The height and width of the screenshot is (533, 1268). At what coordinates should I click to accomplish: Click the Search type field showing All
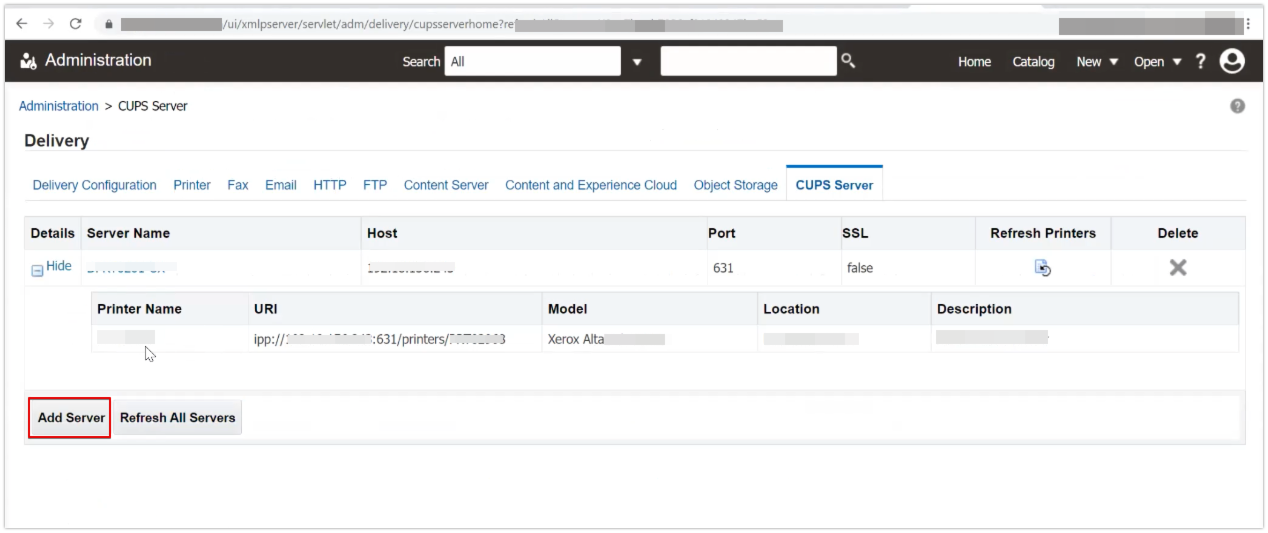pyautogui.click(x=532, y=61)
